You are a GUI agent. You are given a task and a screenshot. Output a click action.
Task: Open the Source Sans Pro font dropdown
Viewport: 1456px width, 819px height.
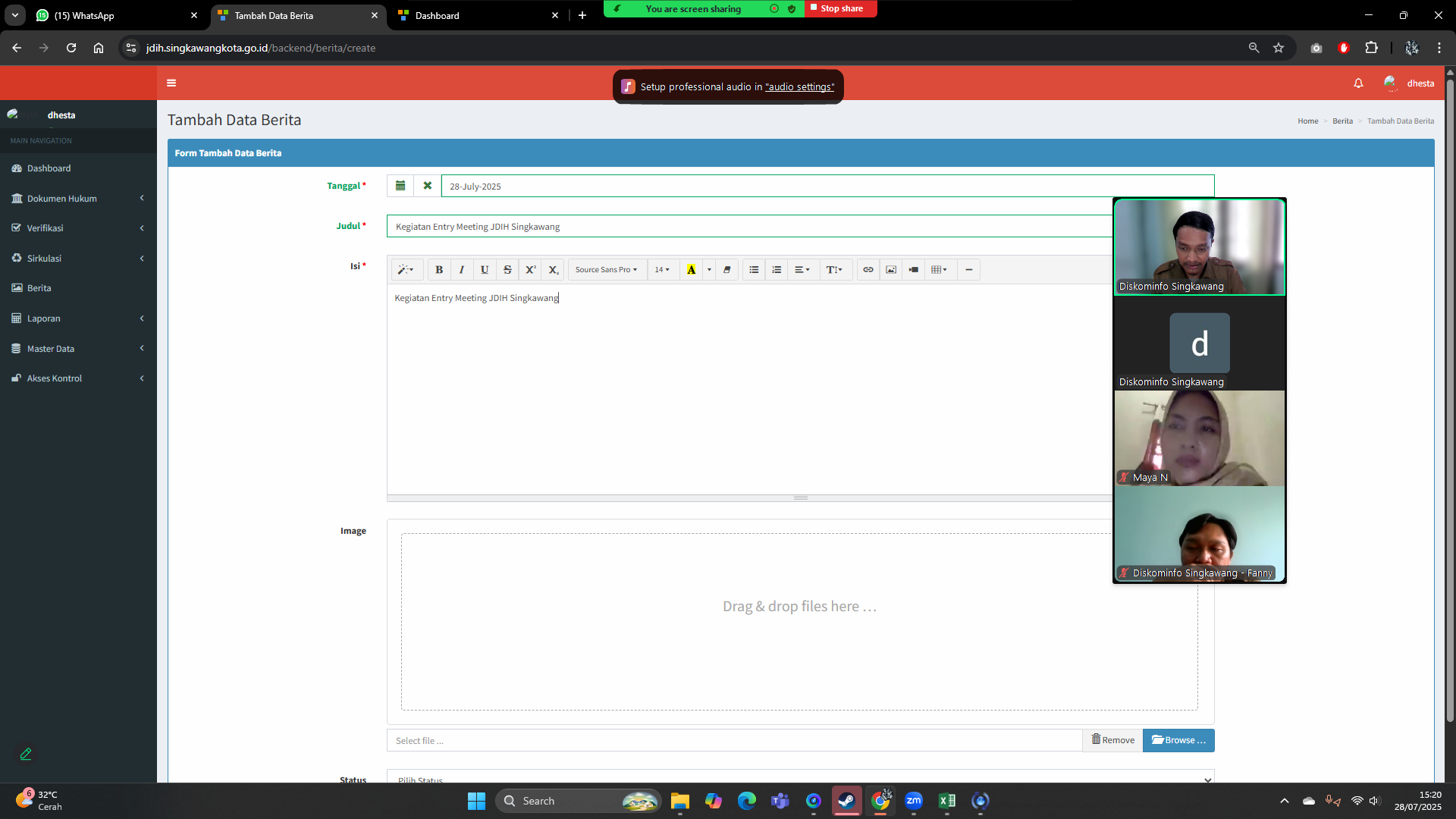tap(606, 270)
